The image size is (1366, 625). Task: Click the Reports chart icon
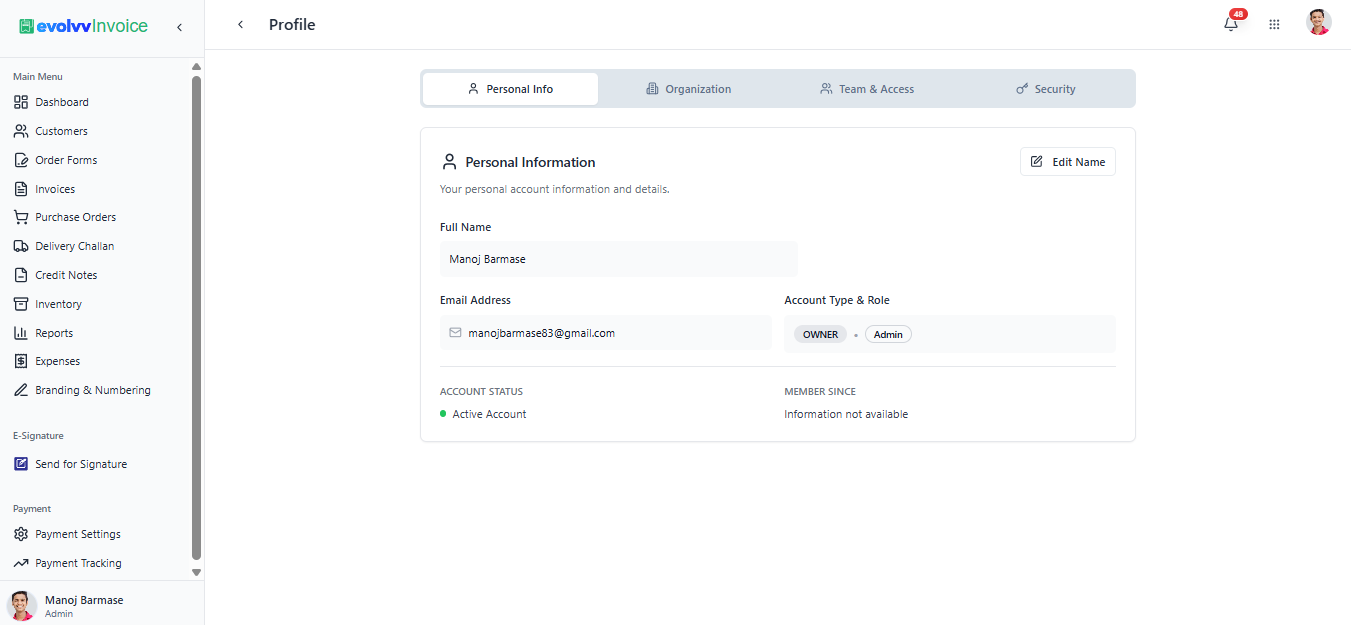[21, 333]
